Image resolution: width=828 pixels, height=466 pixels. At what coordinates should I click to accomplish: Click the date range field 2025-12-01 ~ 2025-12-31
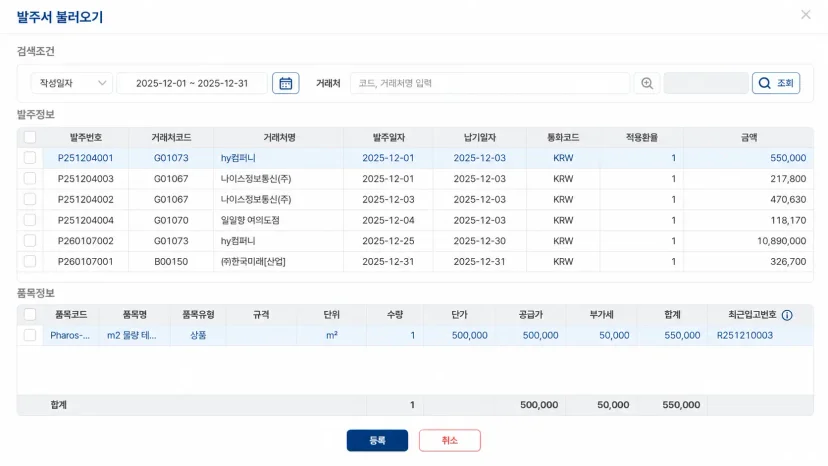click(192, 83)
